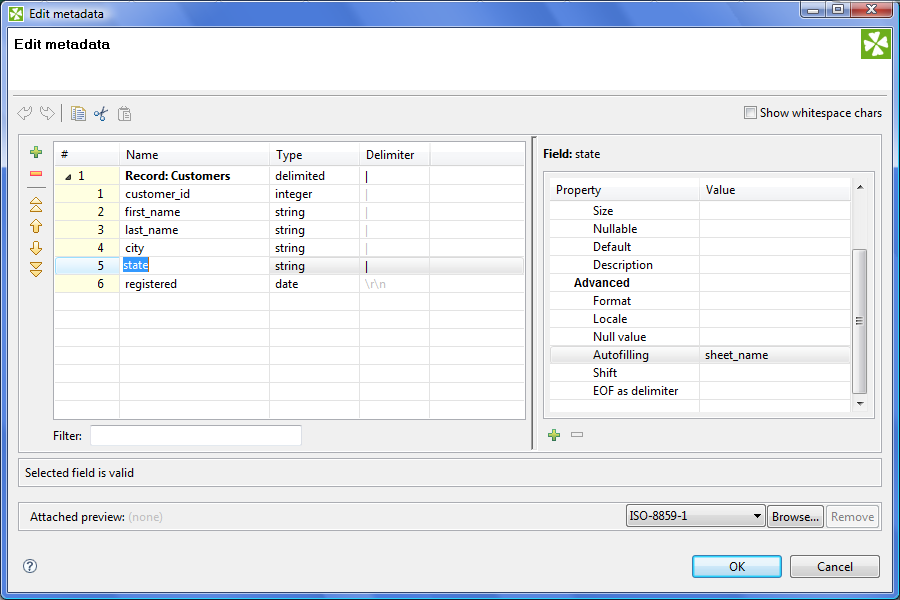Collapse the Record: Customers tree node
Image resolution: width=900 pixels, height=600 pixels.
coord(68,177)
